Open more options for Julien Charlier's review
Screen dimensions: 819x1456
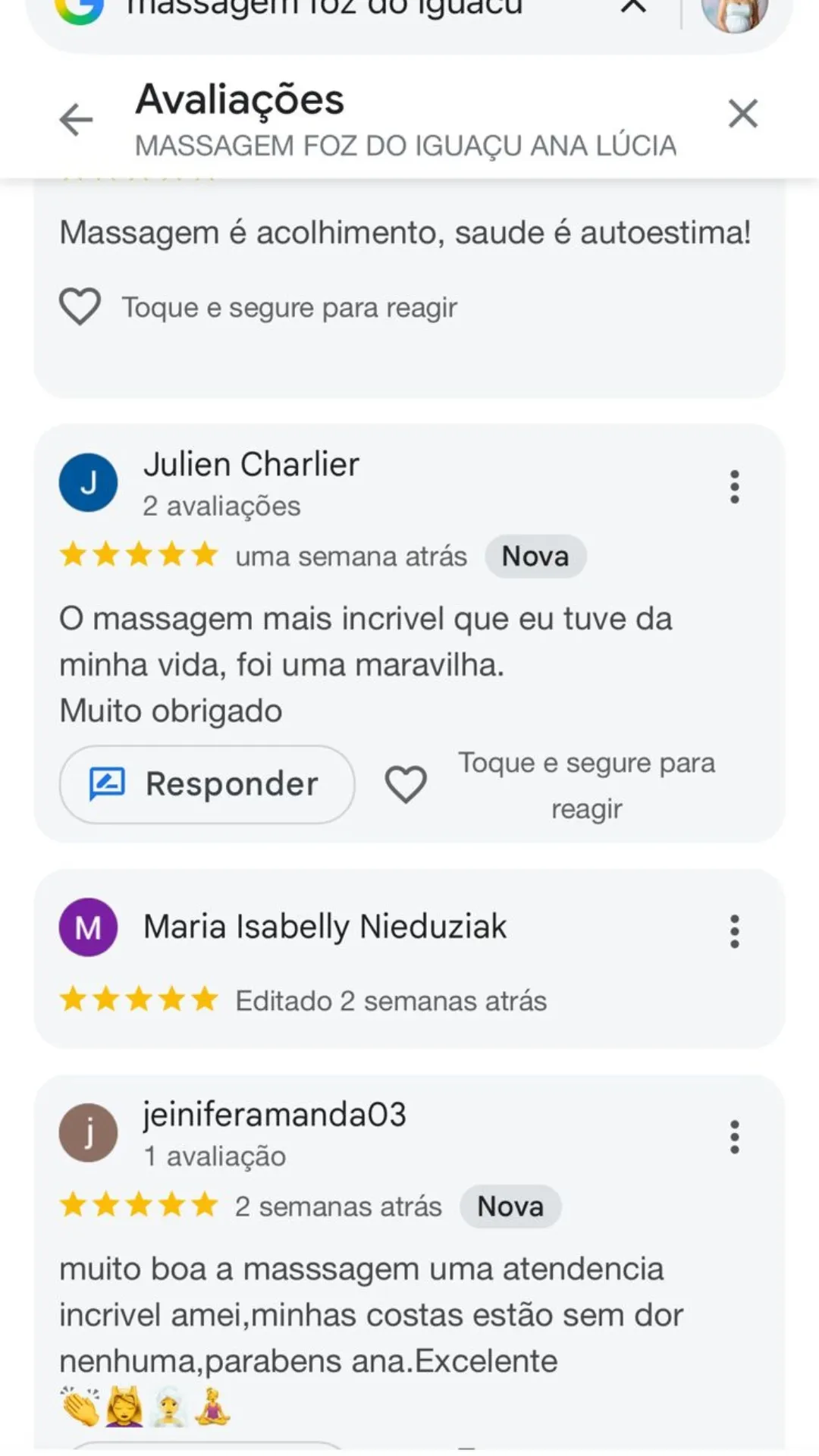[x=734, y=487]
